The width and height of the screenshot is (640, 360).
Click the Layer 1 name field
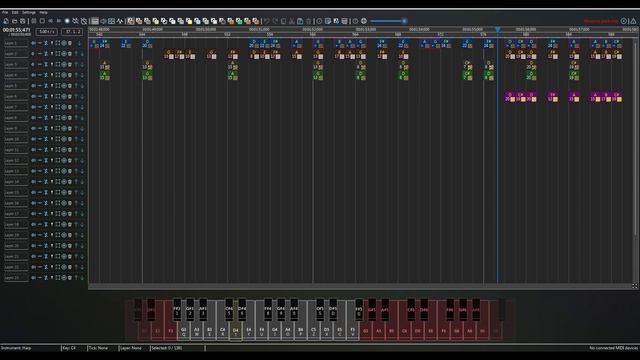[16, 43]
